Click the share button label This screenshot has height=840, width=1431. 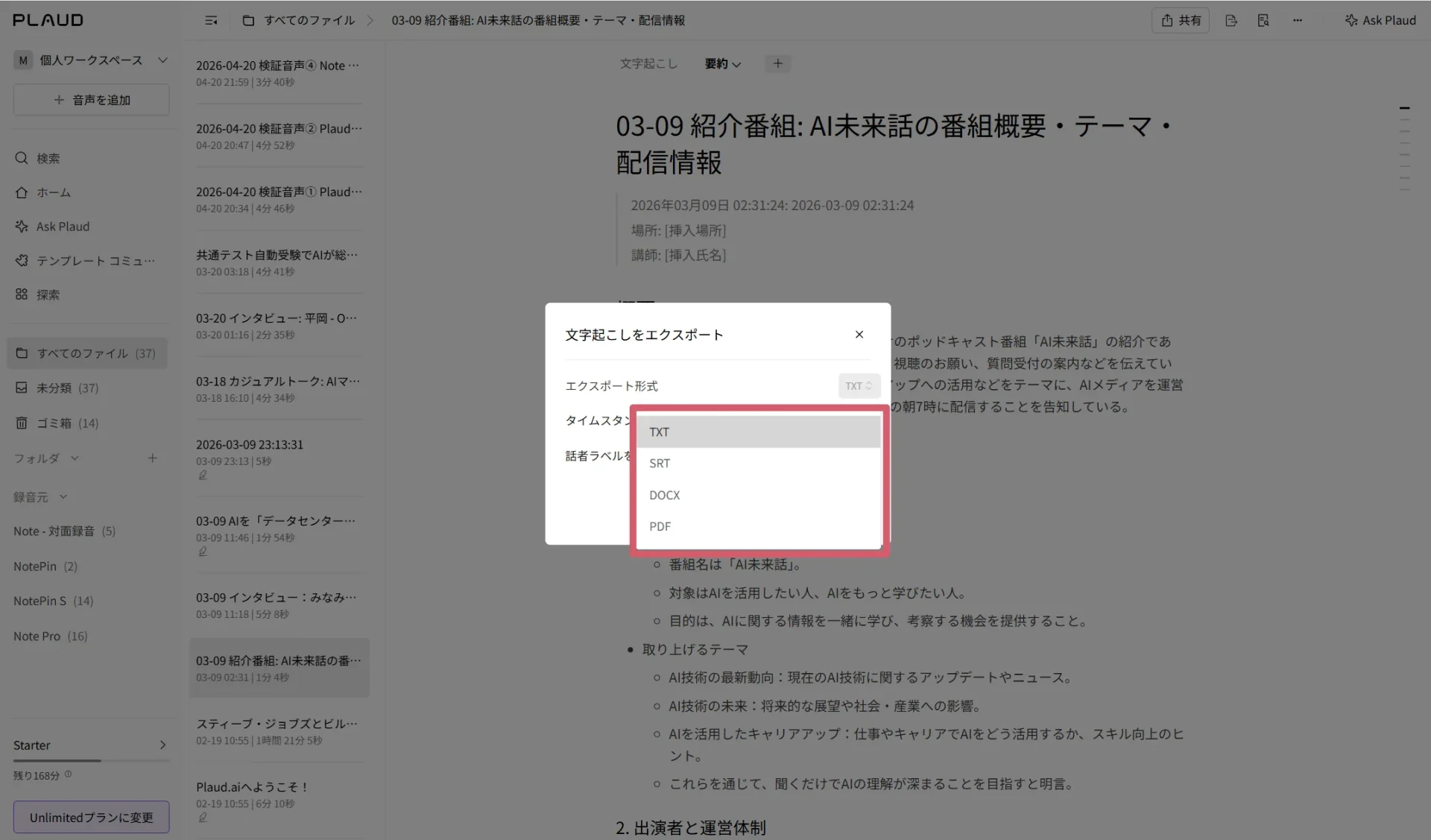[1190, 21]
